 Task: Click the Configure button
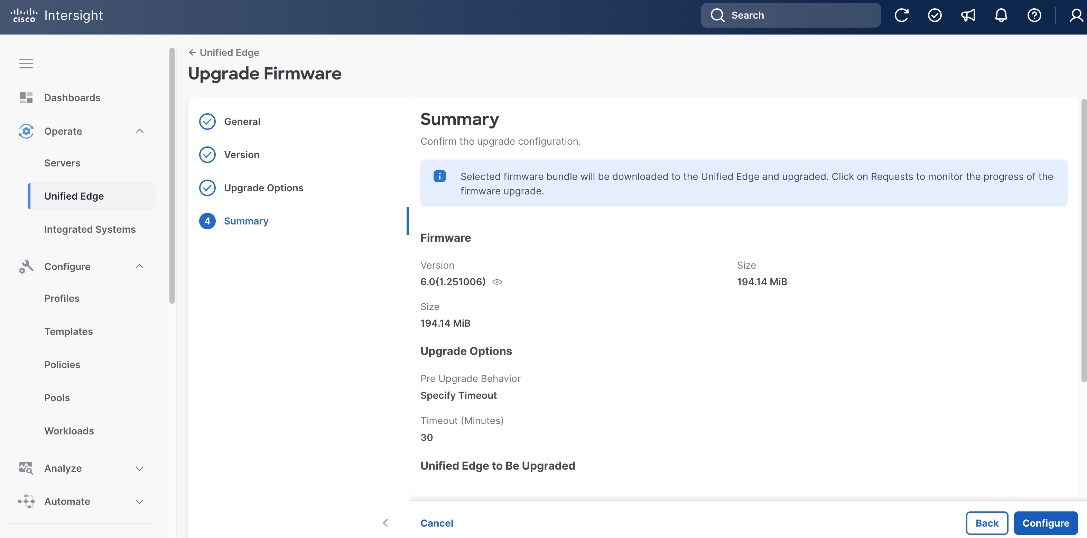click(x=1045, y=523)
